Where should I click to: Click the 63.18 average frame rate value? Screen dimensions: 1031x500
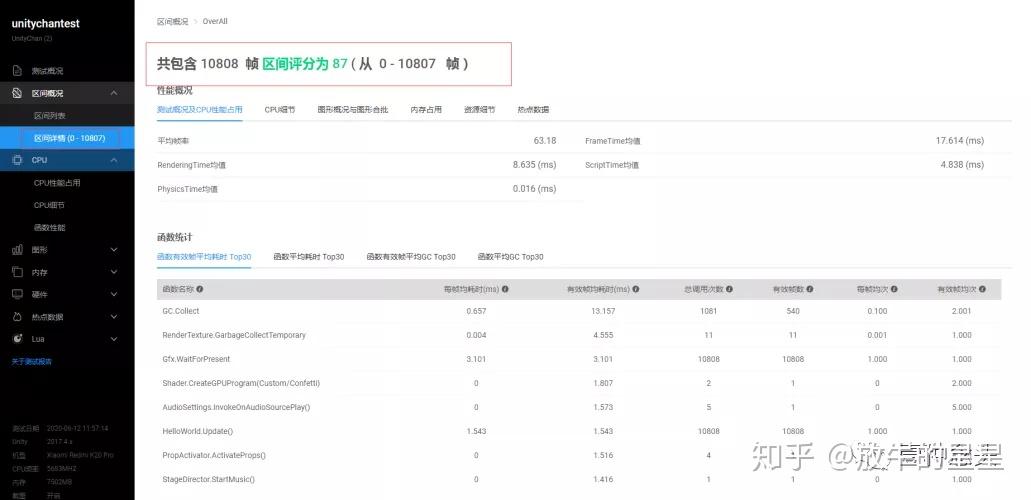(x=545, y=141)
